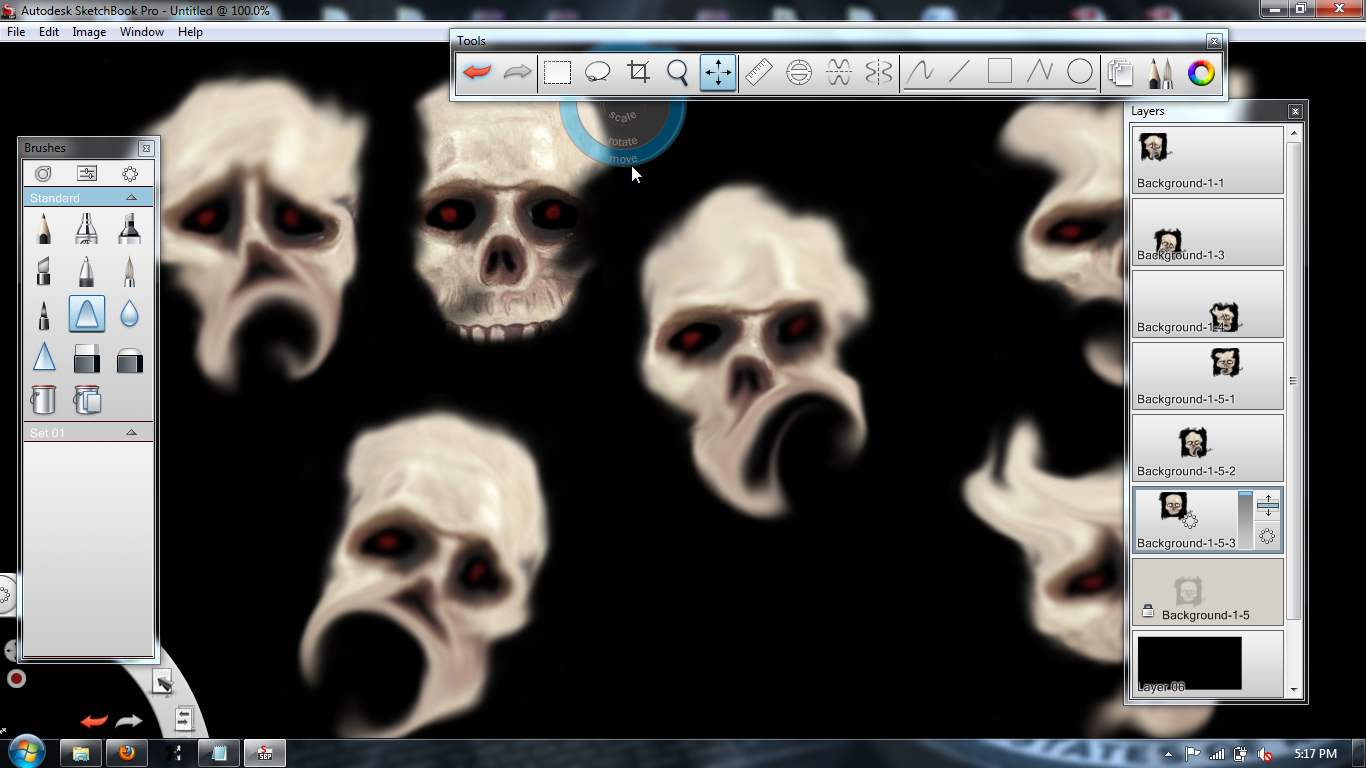This screenshot has width=1366, height=768.
Task: Select the Ballpoint pen brush
Action: [x=87, y=271]
